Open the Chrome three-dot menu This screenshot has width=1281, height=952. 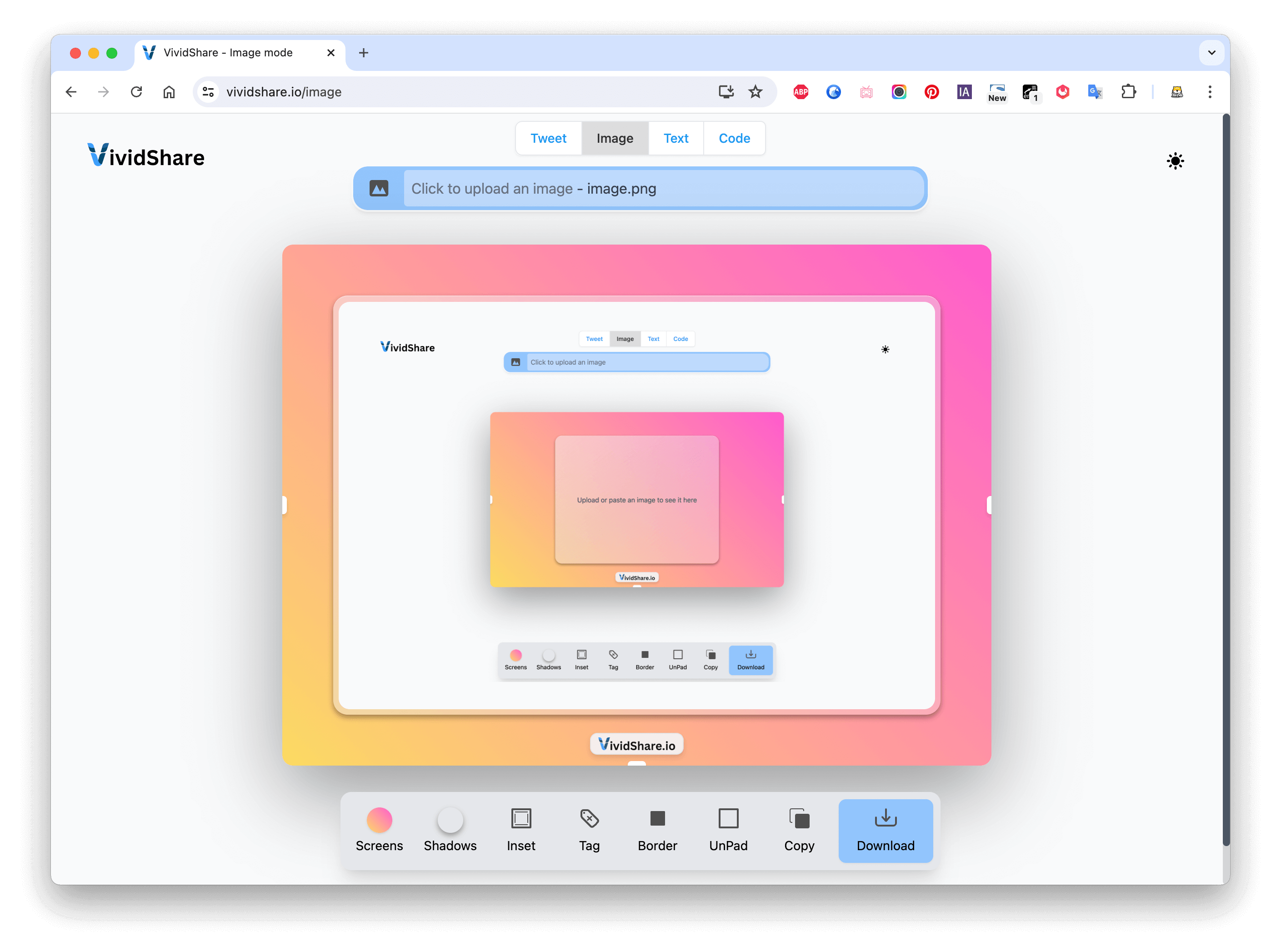1210,92
